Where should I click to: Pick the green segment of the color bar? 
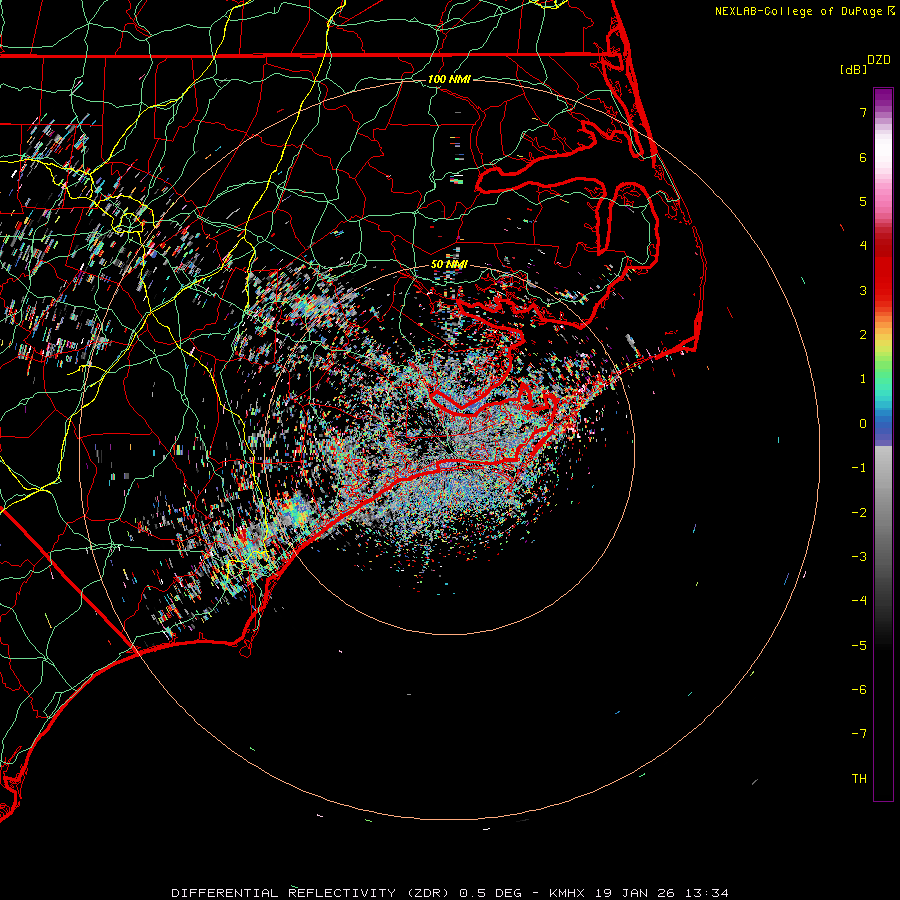point(883,375)
